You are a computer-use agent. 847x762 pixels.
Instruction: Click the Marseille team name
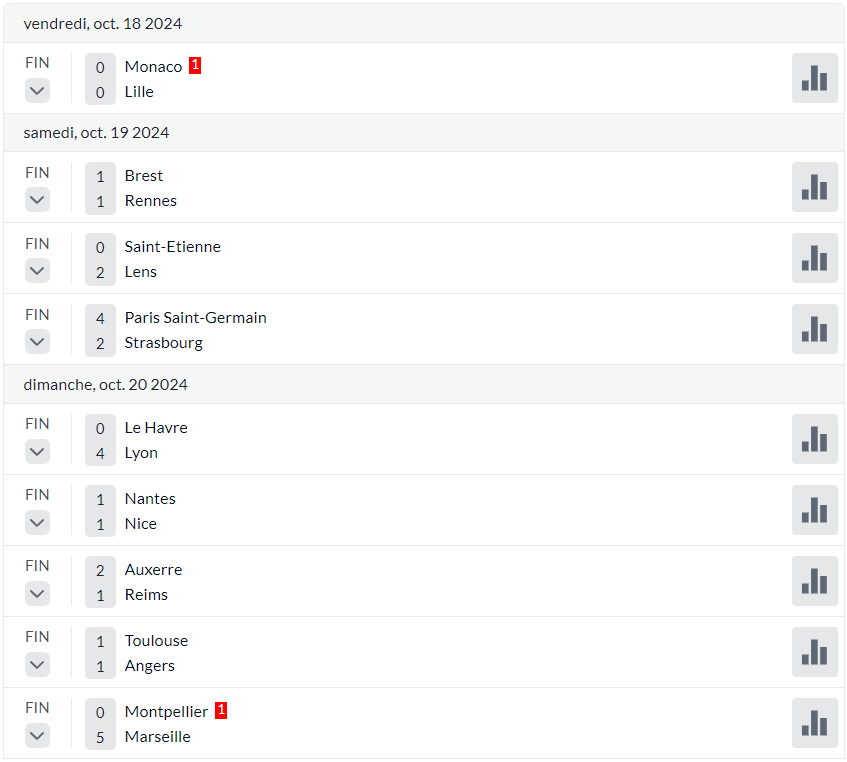(x=158, y=737)
